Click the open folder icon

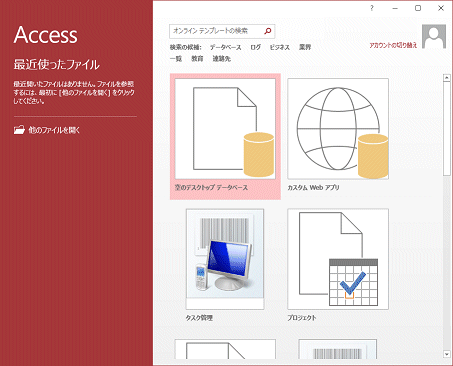point(19,130)
